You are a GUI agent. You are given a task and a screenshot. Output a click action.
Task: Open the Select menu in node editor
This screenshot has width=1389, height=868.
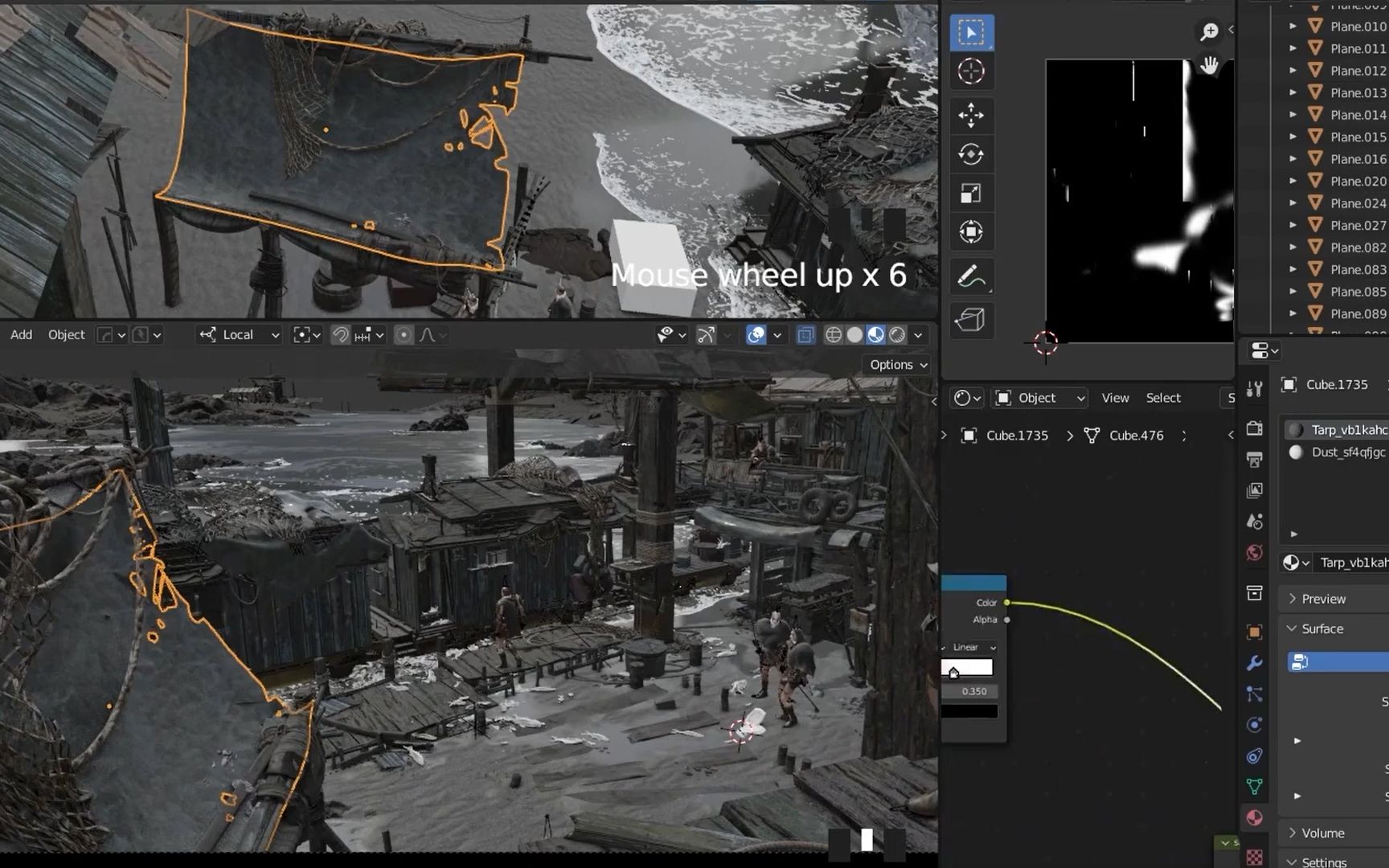point(1163,398)
